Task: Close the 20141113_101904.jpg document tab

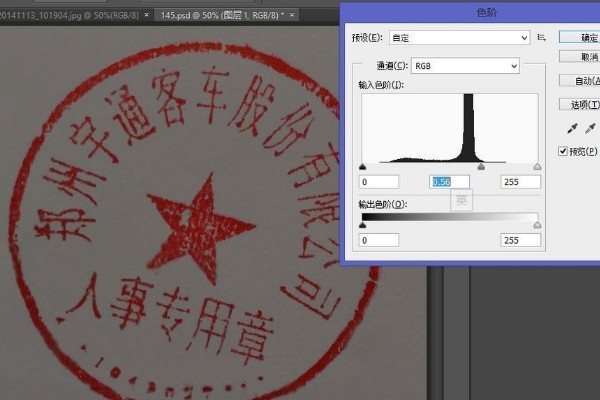Action: pos(148,16)
